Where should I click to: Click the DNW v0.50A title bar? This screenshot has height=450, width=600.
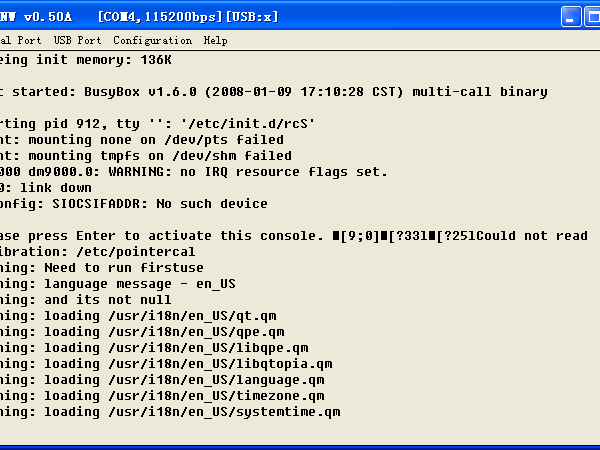pos(250,17)
